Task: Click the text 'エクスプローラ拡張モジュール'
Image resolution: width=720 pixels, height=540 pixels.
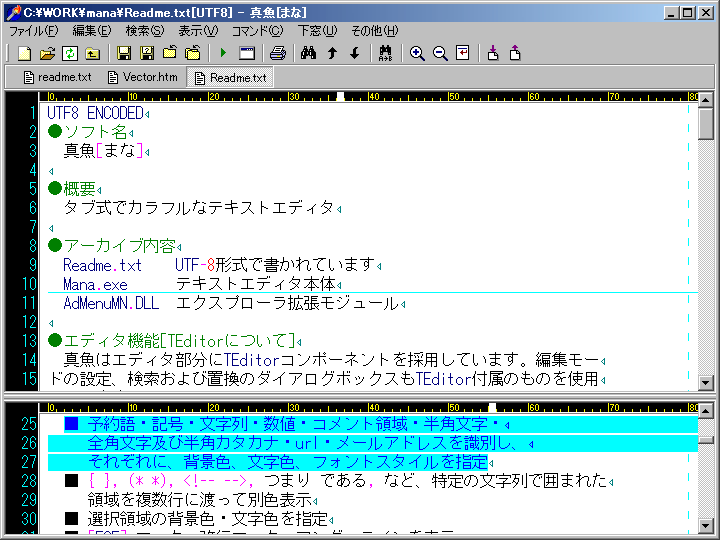Action: tap(287, 304)
